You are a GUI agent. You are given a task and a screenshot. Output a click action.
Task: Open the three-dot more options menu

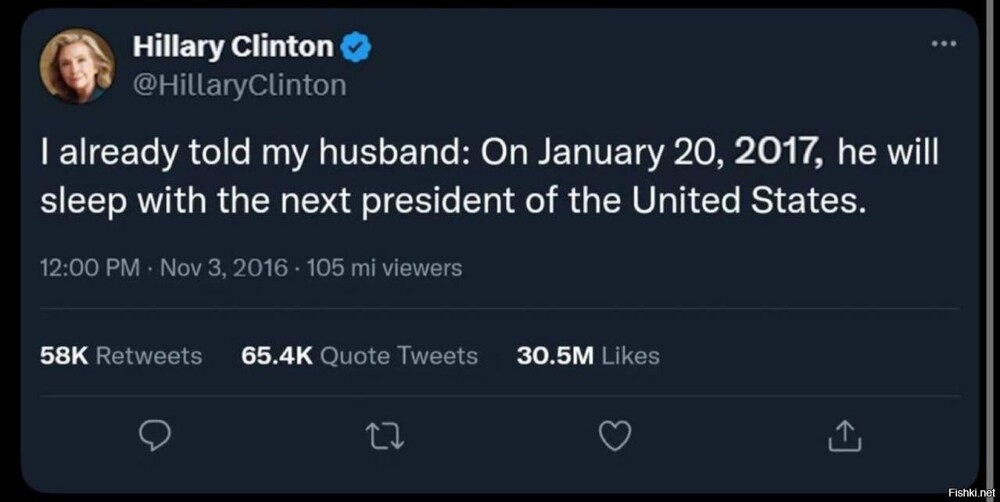tap(944, 44)
